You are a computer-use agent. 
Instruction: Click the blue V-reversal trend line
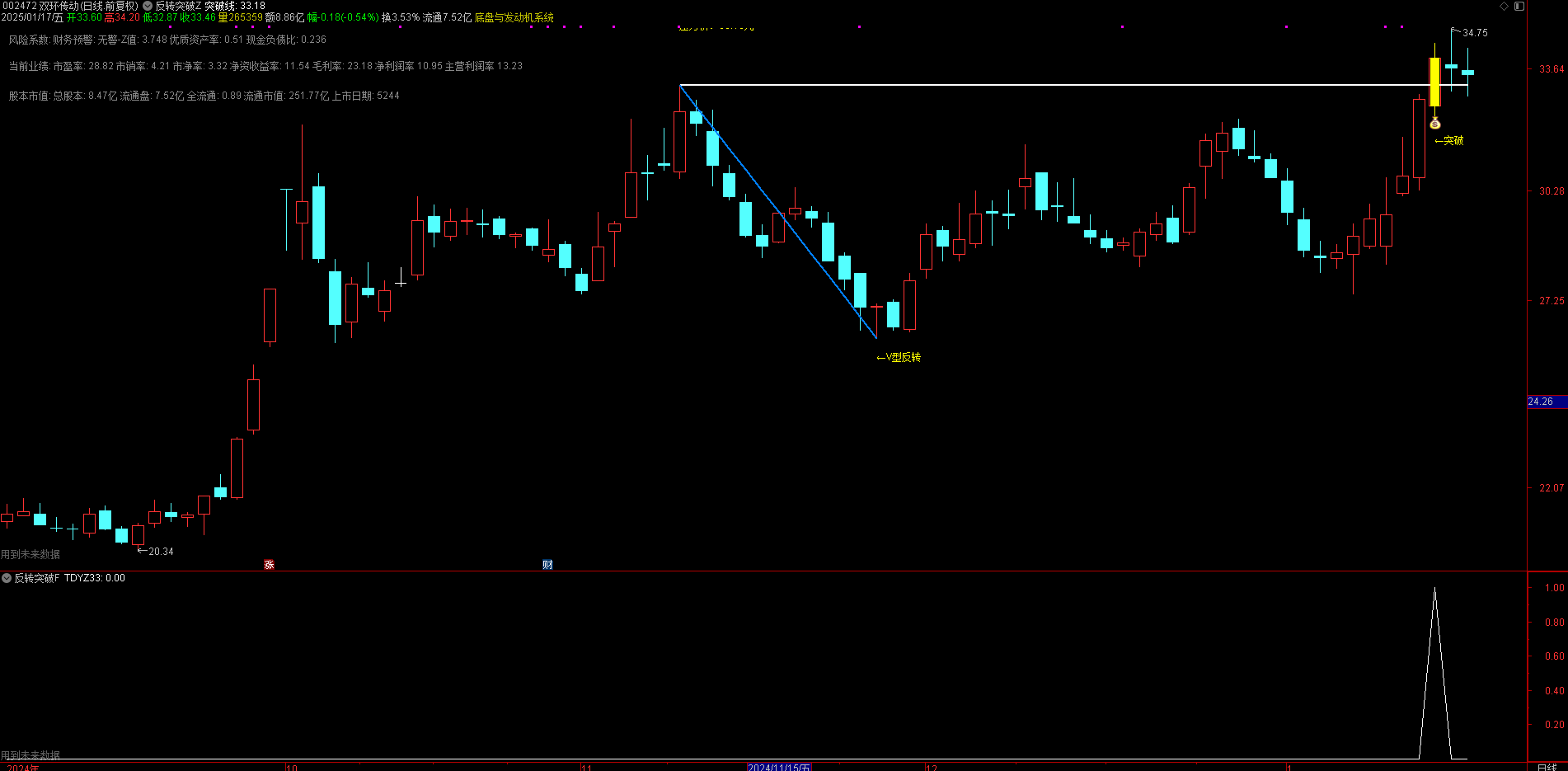(x=777, y=211)
